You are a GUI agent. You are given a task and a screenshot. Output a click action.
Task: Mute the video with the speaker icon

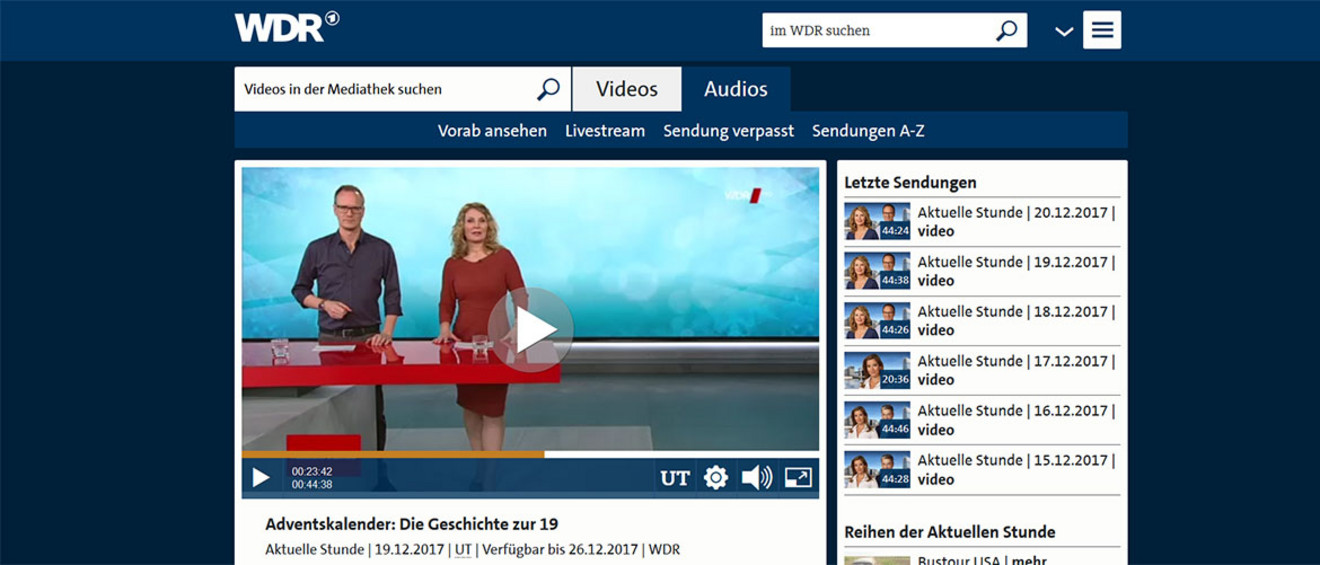[757, 478]
